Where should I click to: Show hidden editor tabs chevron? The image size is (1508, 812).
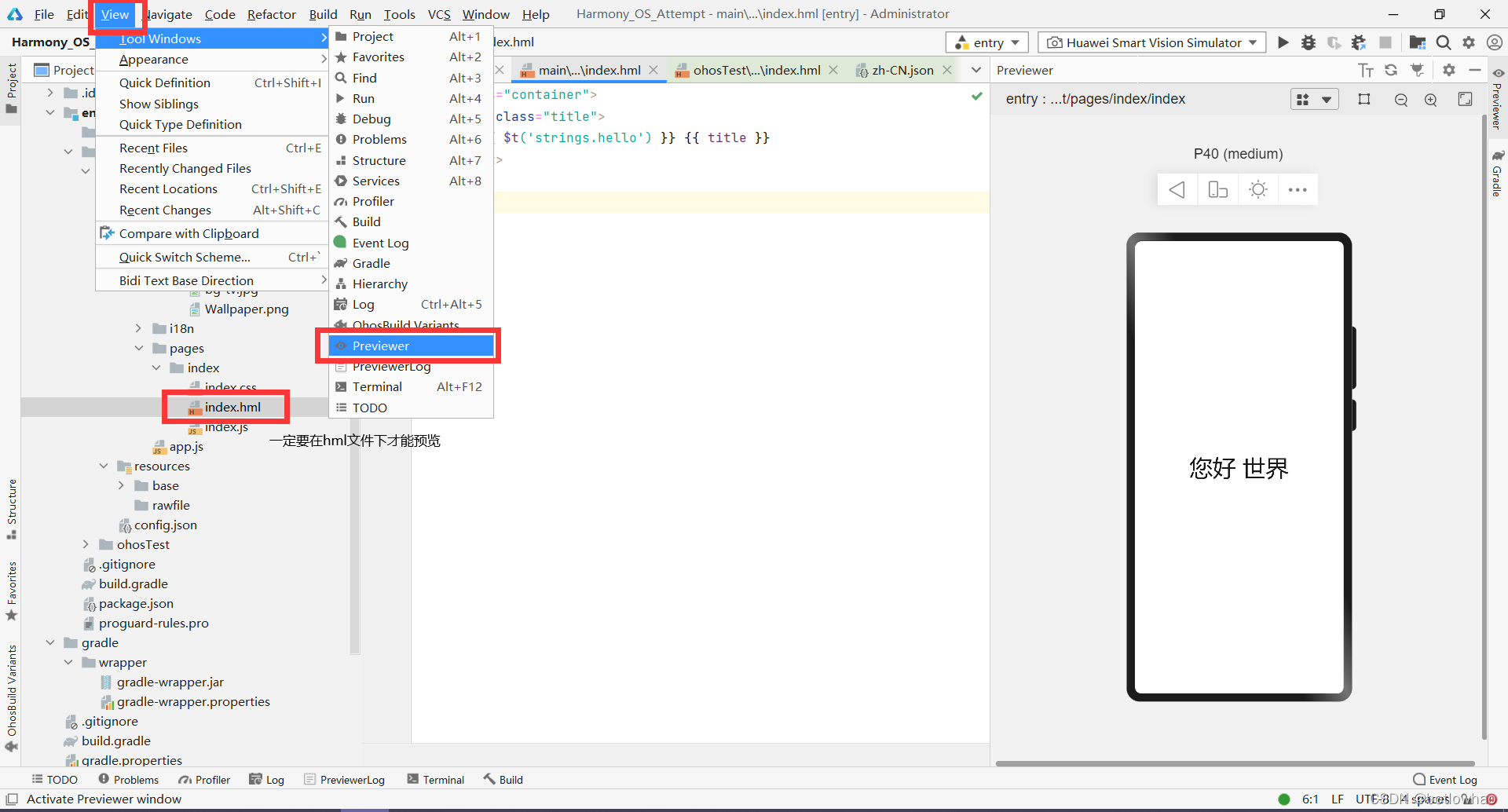tap(975, 70)
